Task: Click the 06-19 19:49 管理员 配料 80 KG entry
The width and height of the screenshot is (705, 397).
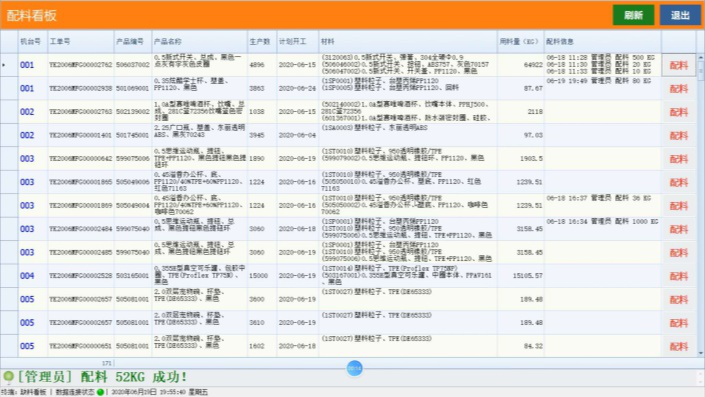Action: 598,81
